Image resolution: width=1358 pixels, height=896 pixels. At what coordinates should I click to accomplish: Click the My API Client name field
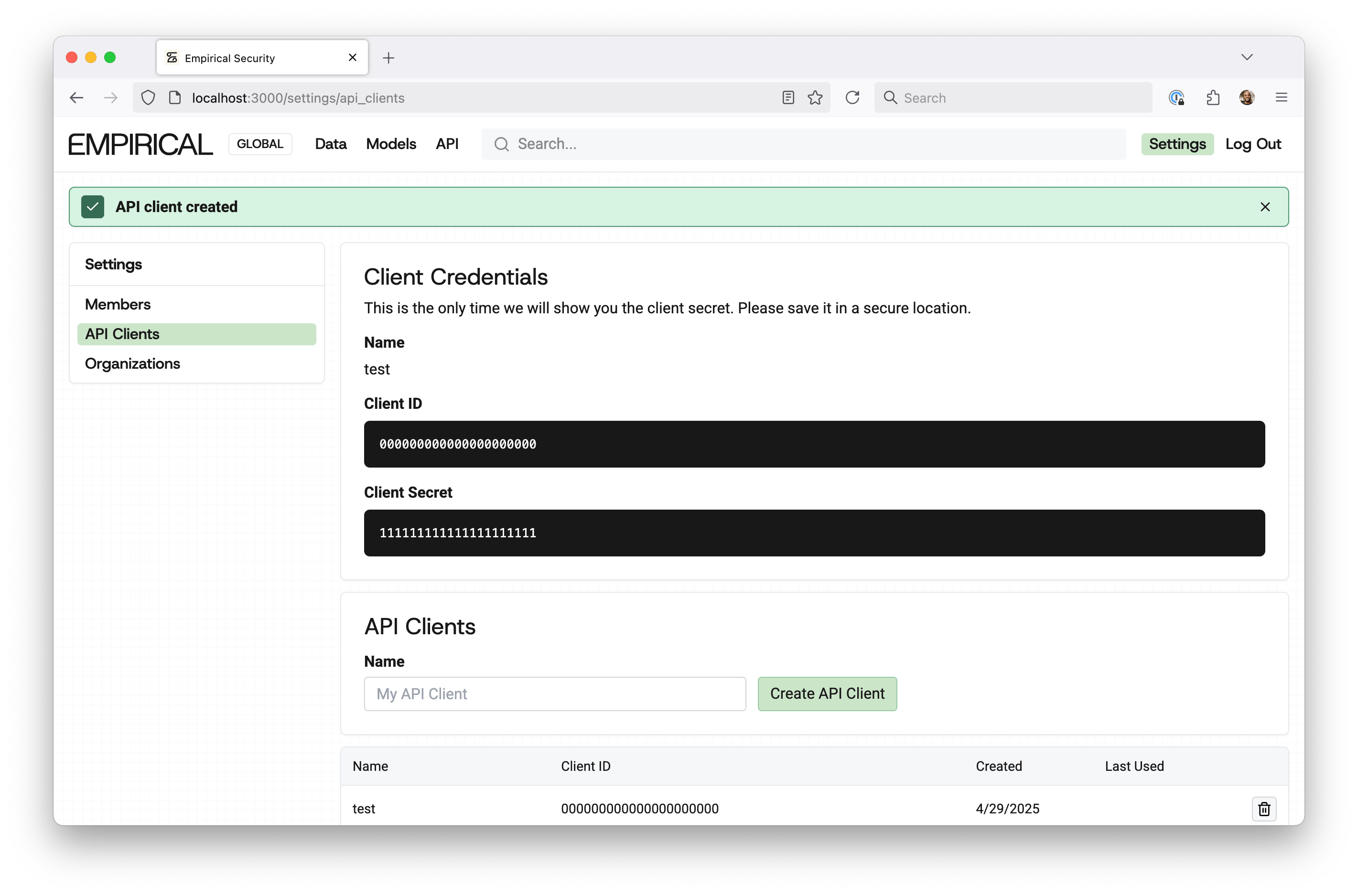554,693
